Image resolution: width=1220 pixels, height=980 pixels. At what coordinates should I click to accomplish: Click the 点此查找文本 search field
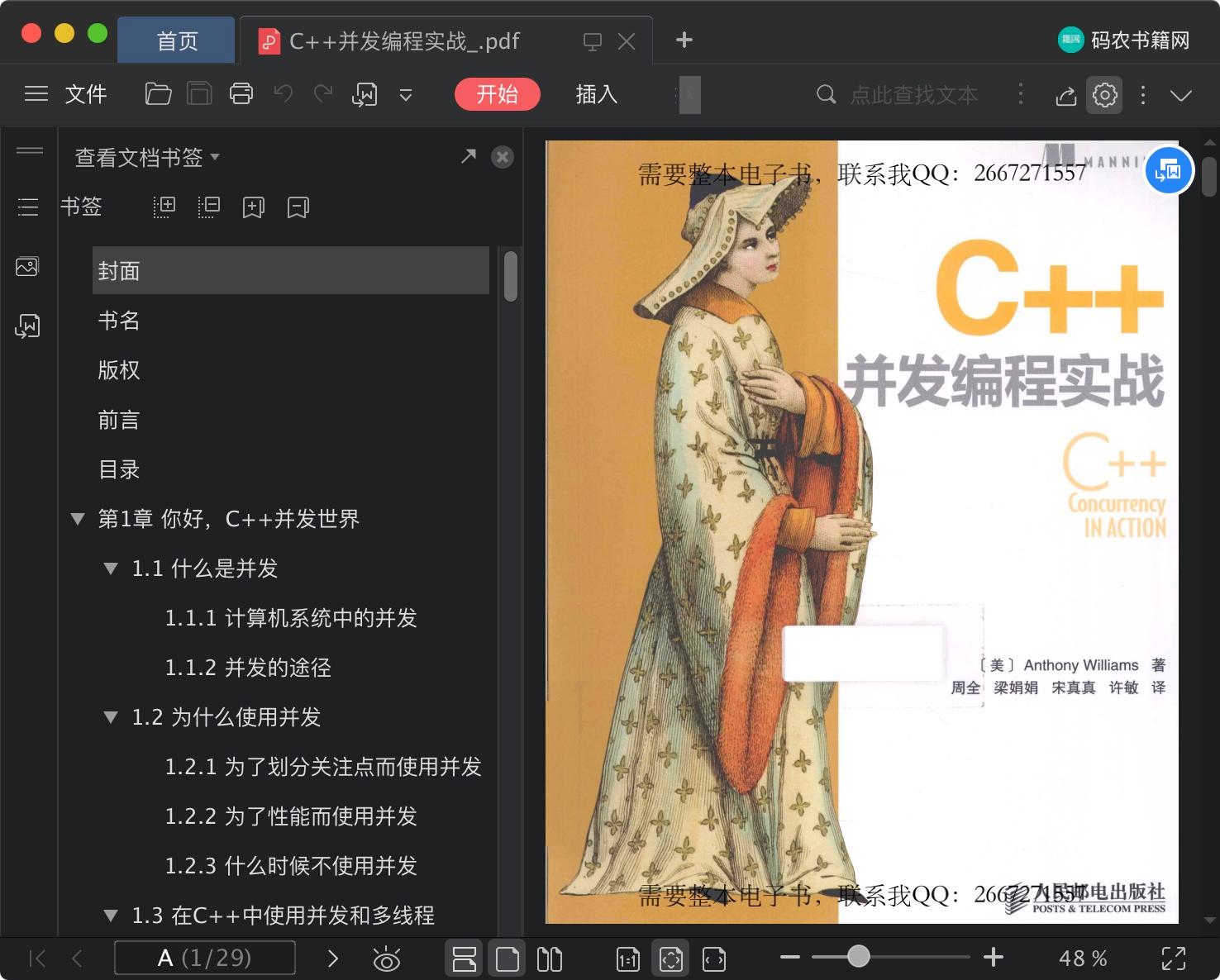(914, 95)
